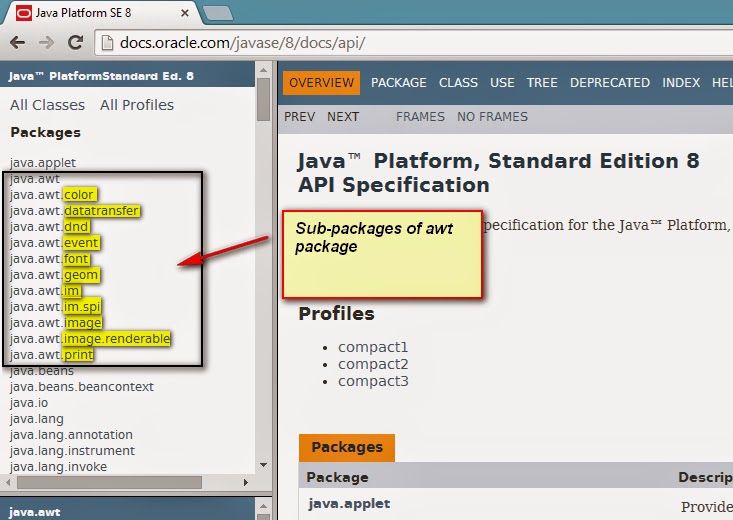
Task: Open the java.awt.datatransfer package
Action: click(x=74, y=211)
